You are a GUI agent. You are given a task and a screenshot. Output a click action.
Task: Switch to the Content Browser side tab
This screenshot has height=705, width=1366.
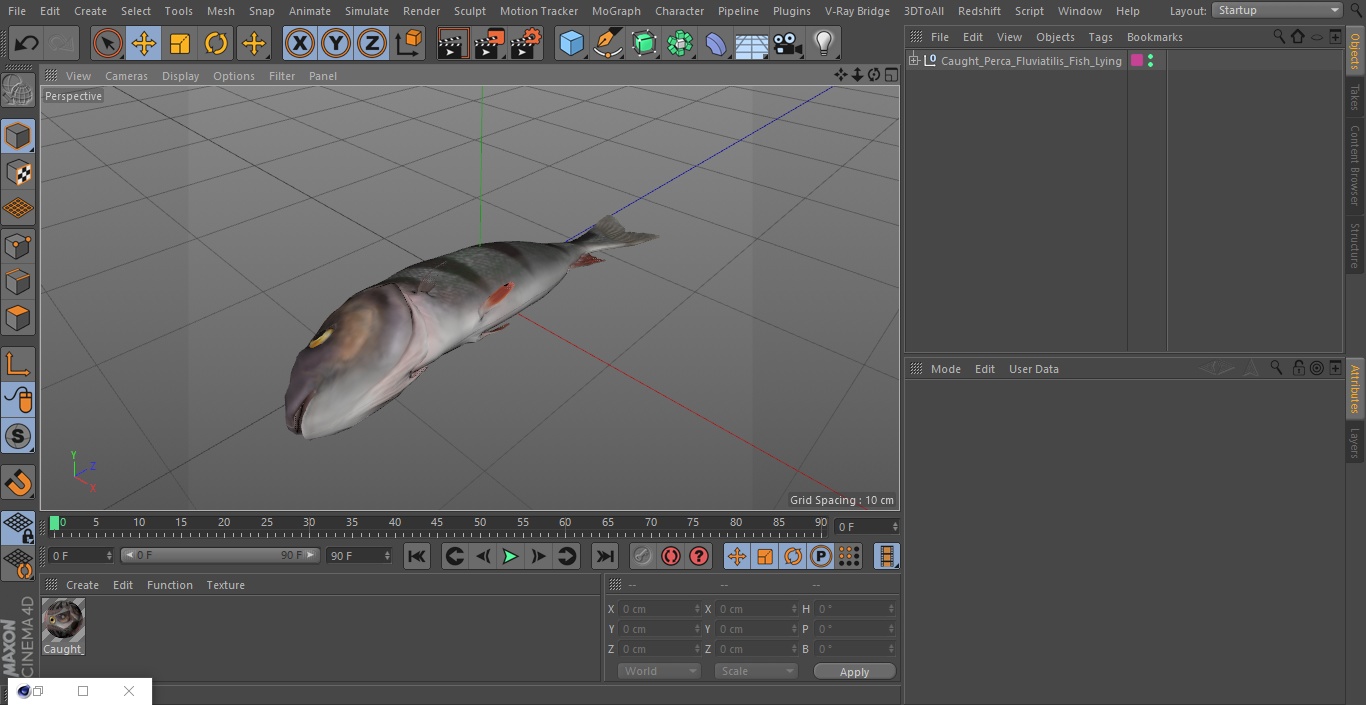click(1355, 164)
